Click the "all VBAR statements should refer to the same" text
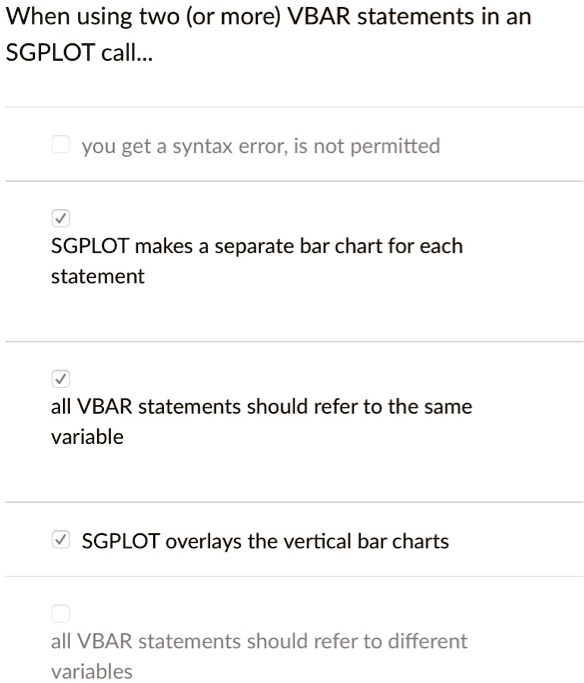This screenshot has height=683, width=584. 261,407
